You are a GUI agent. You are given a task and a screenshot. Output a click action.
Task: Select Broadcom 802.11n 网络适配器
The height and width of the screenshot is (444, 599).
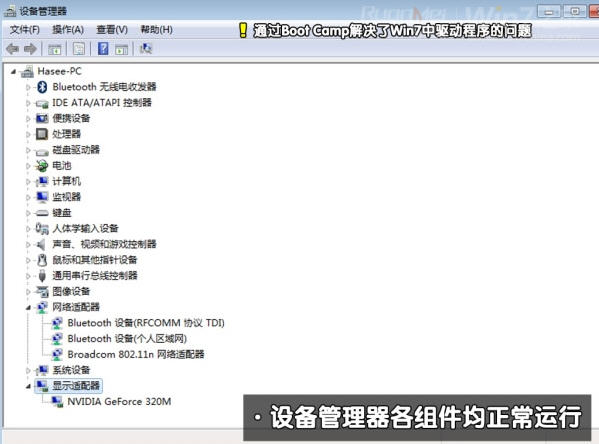(x=136, y=354)
